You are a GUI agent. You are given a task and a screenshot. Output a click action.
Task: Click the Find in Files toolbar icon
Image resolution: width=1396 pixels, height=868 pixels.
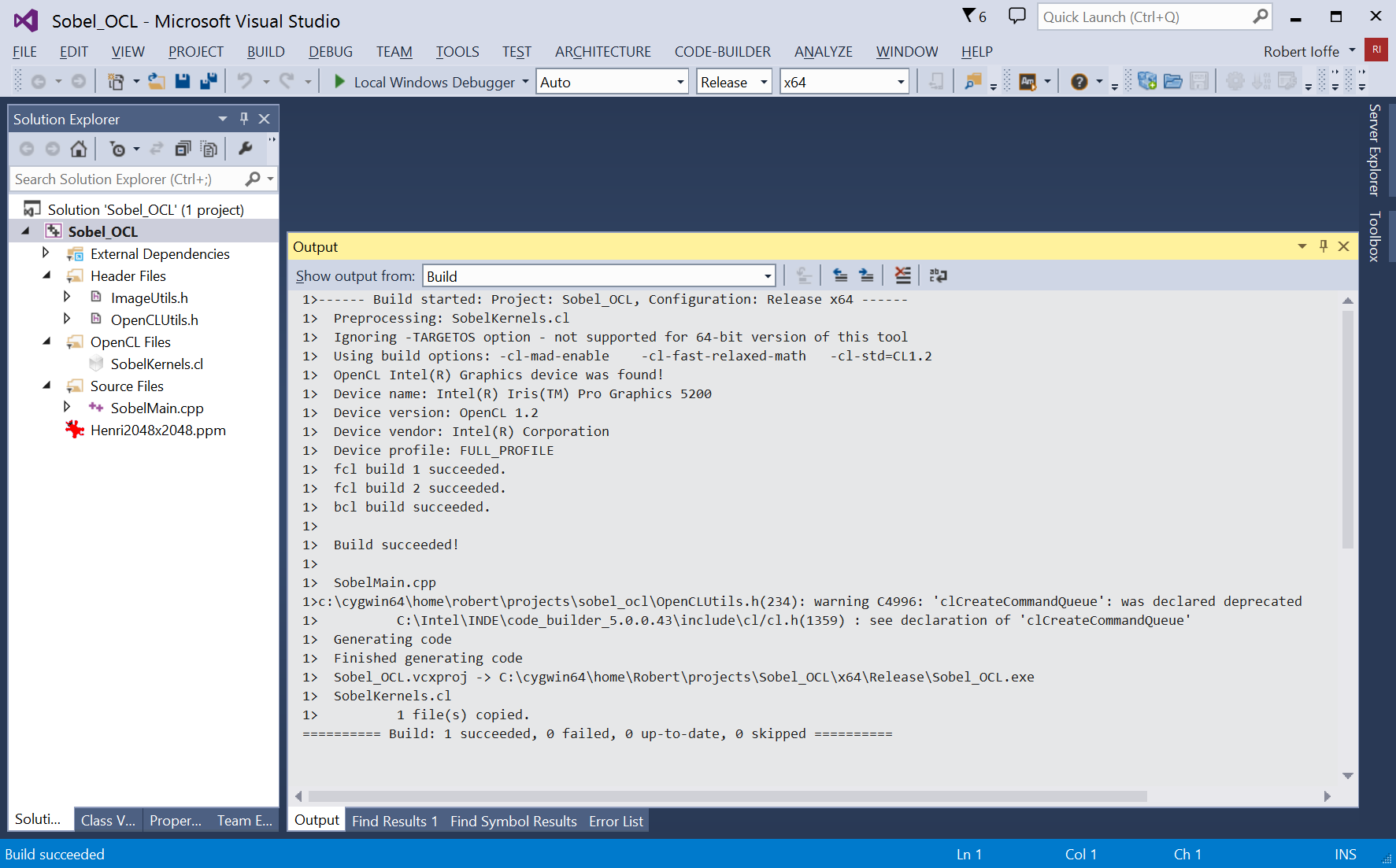(973, 82)
